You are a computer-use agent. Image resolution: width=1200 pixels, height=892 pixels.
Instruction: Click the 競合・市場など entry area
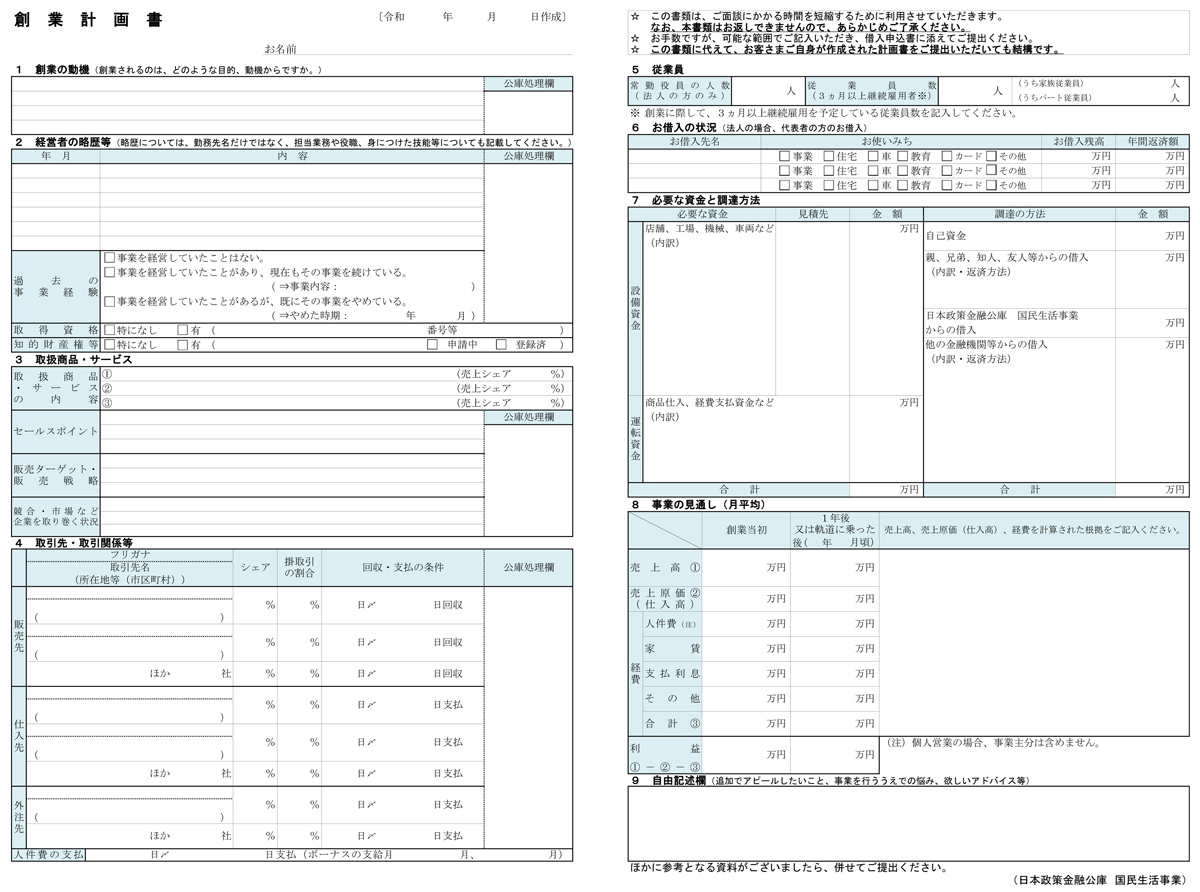[292, 516]
